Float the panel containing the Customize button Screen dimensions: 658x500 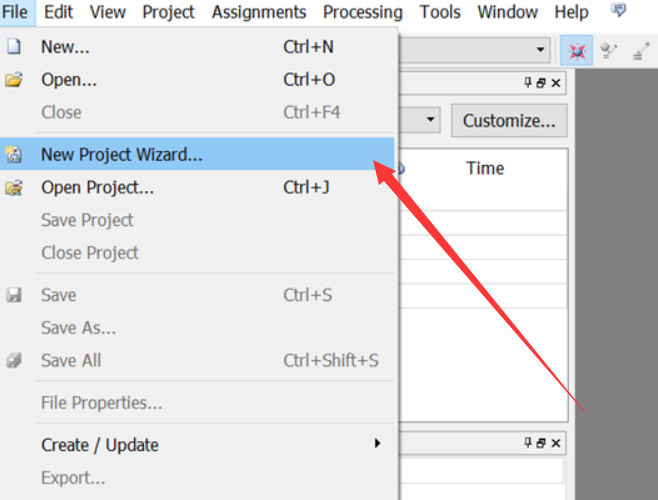[541, 84]
